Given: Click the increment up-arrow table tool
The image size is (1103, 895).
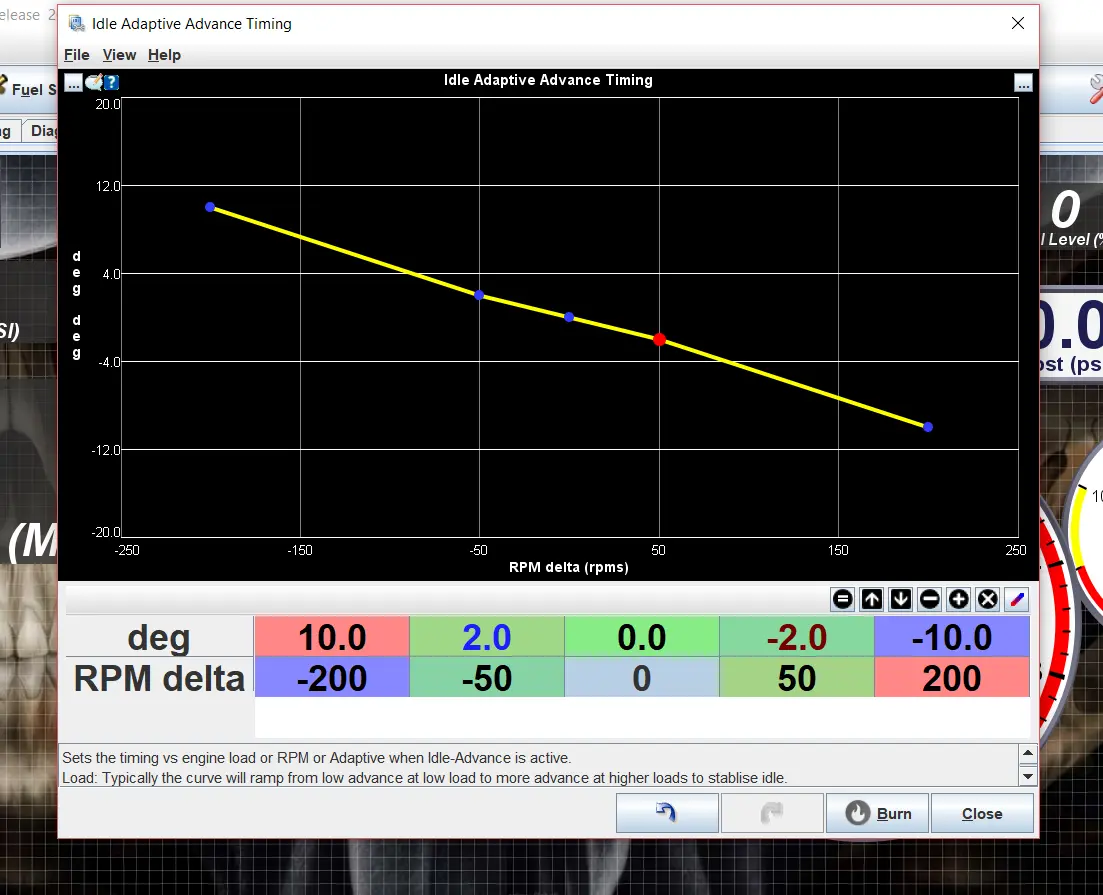Looking at the screenshot, I should click(872, 599).
